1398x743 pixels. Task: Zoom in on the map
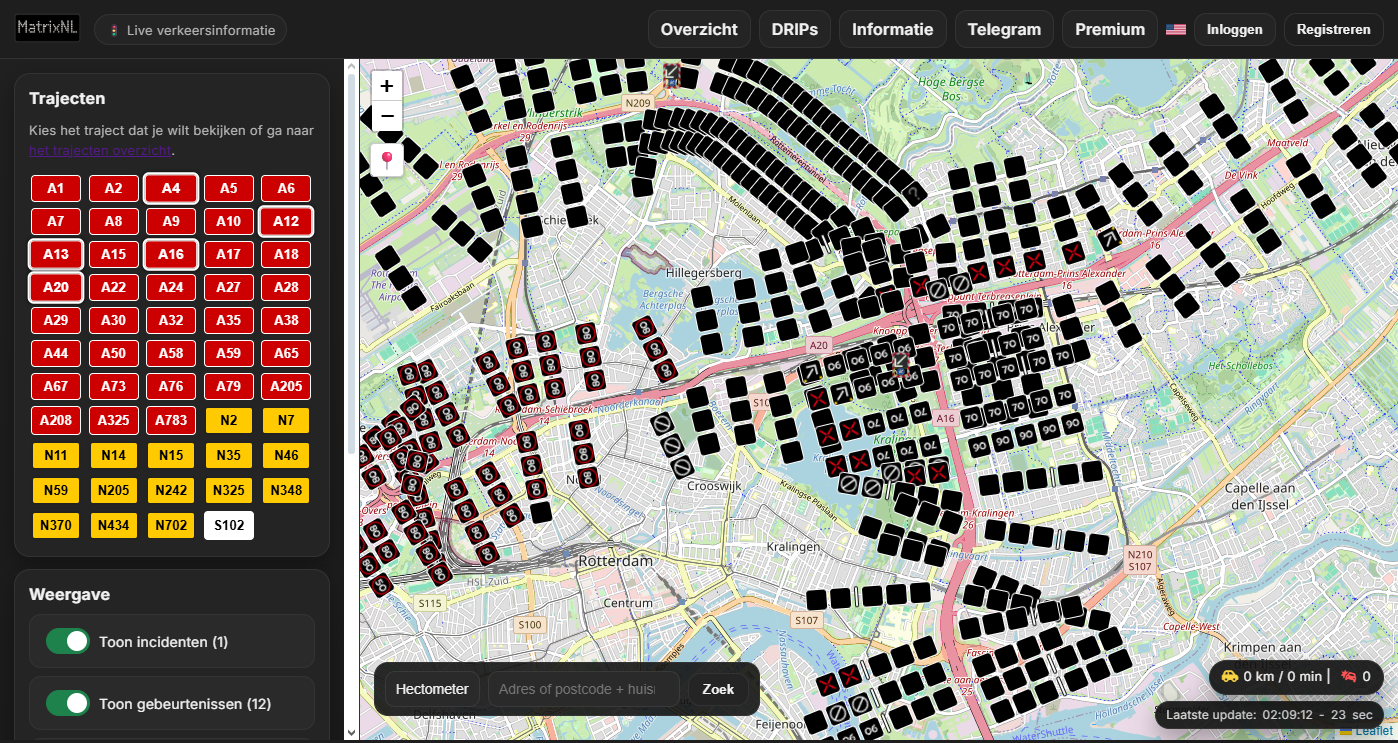[x=387, y=86]
